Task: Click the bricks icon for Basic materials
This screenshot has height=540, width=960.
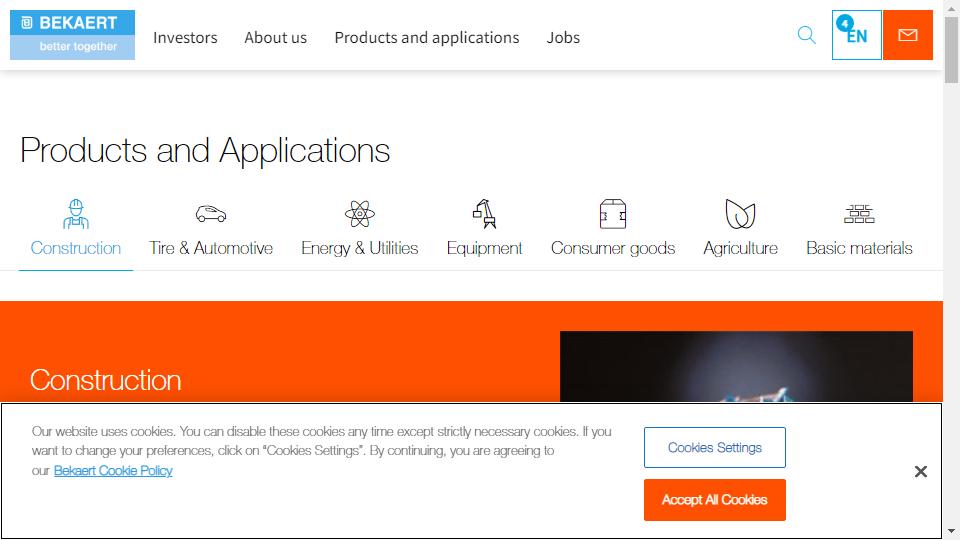Action: [859, 214]
